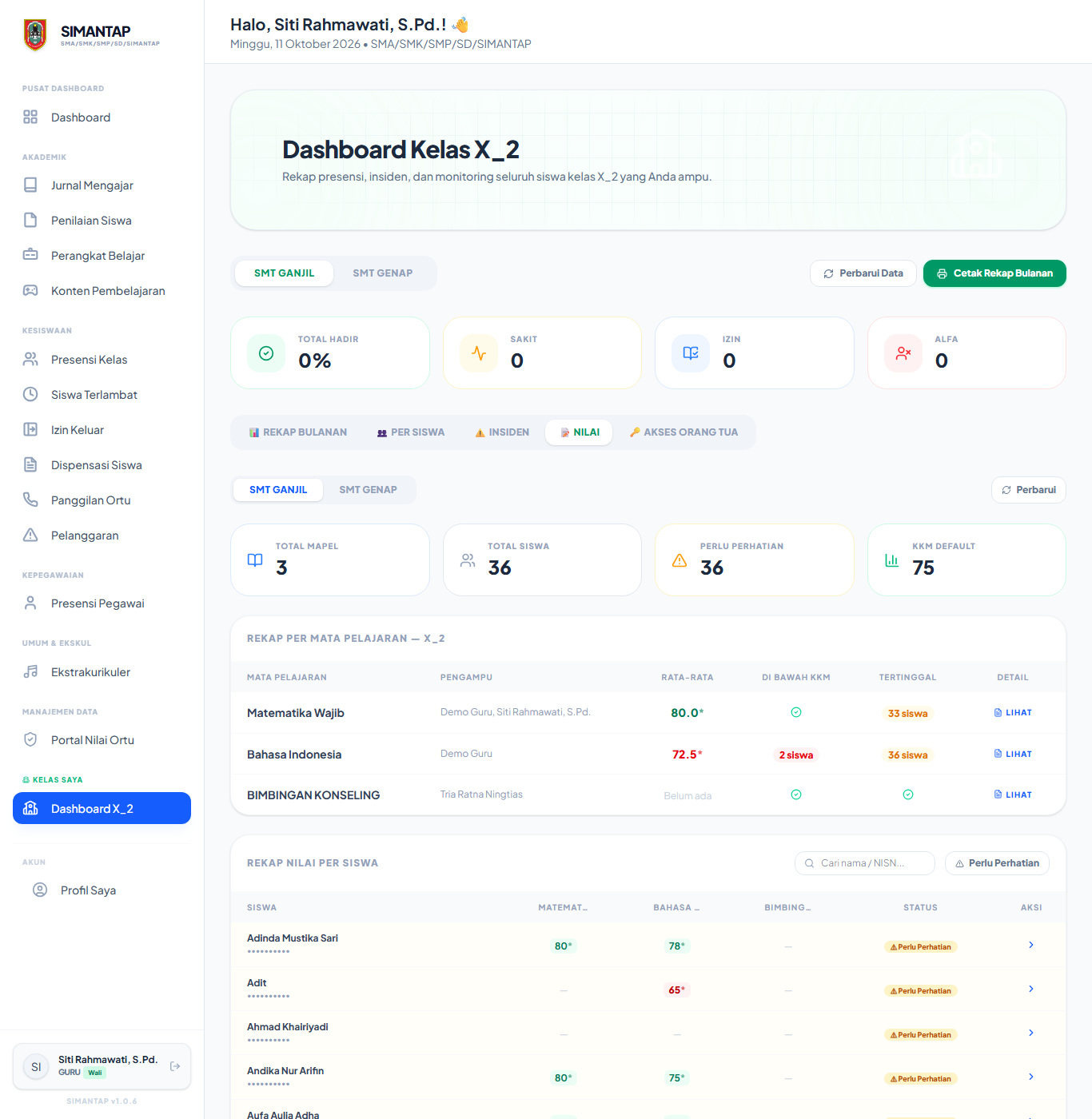Click Perbarui button in Nilai section
This screenshot has width=1092, height=1119.
click(x=1029, y=490)
